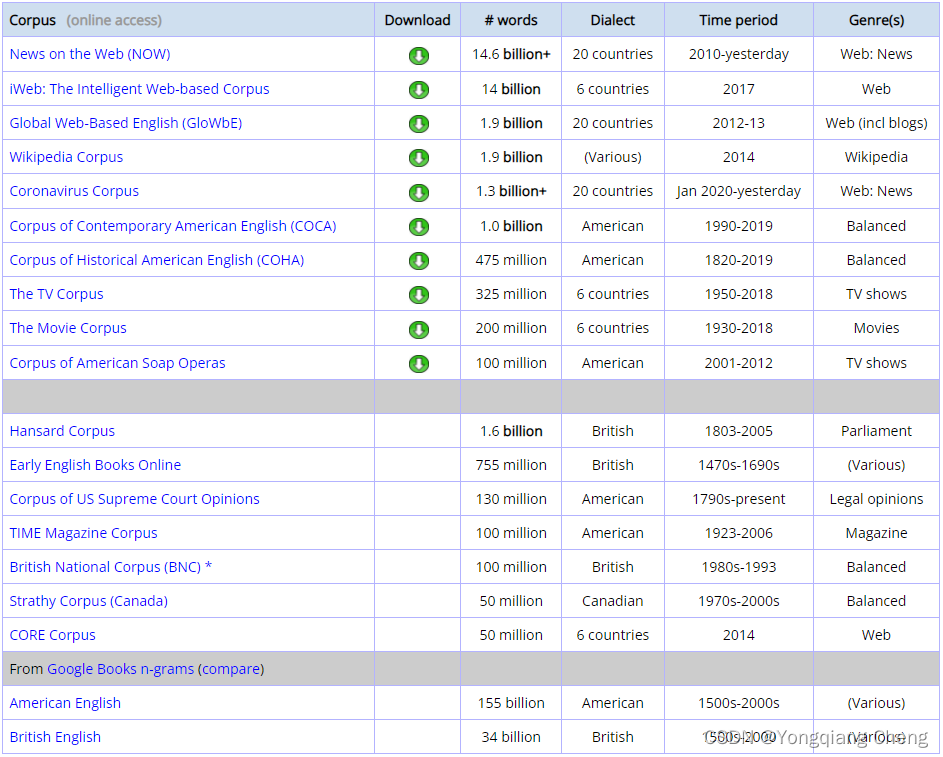Open Early English Books Online link
This screenshot has width=943, height=757.
[x=95, y=465]
